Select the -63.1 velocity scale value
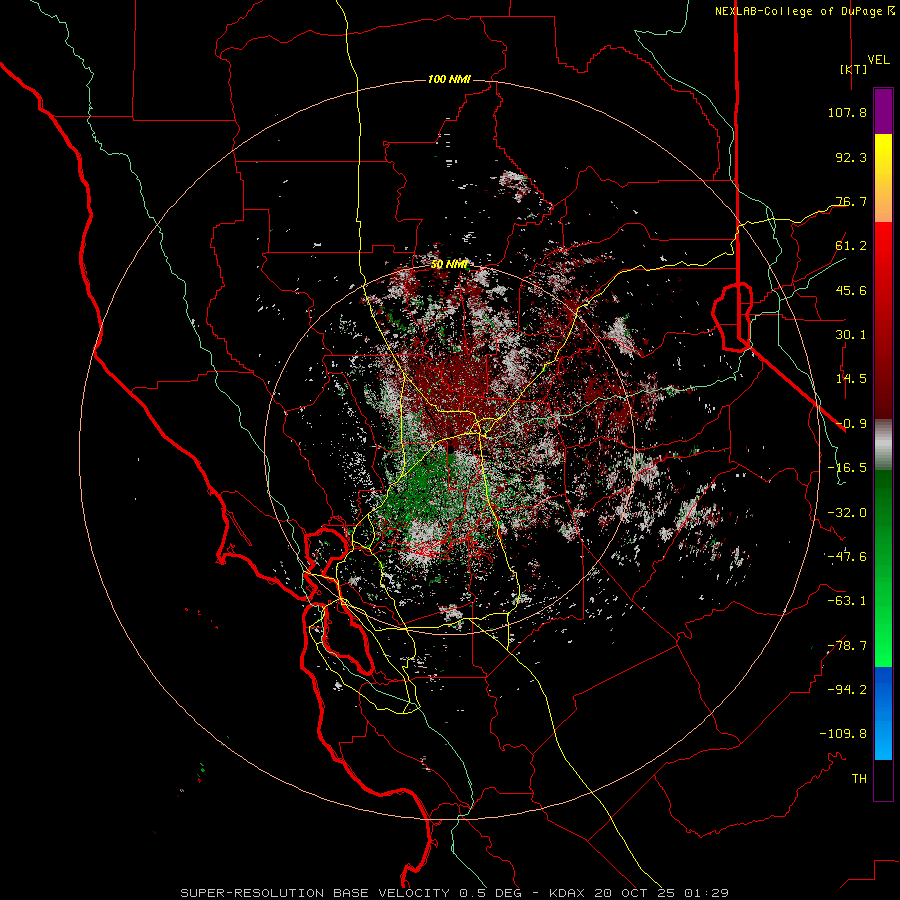The width and height of the screenshot is (900, 900). 847,601
